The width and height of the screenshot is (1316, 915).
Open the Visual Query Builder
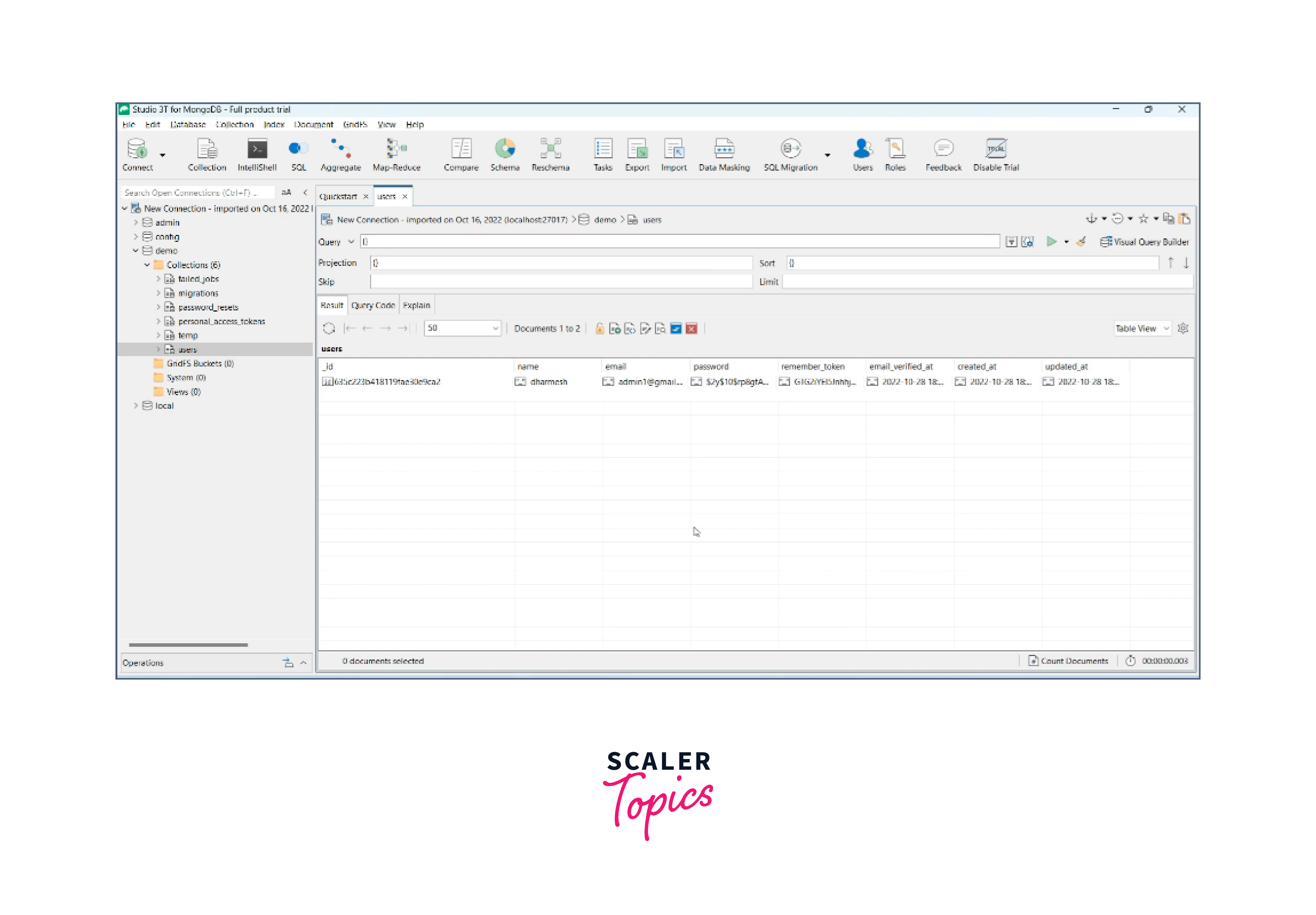[1145, 242]
